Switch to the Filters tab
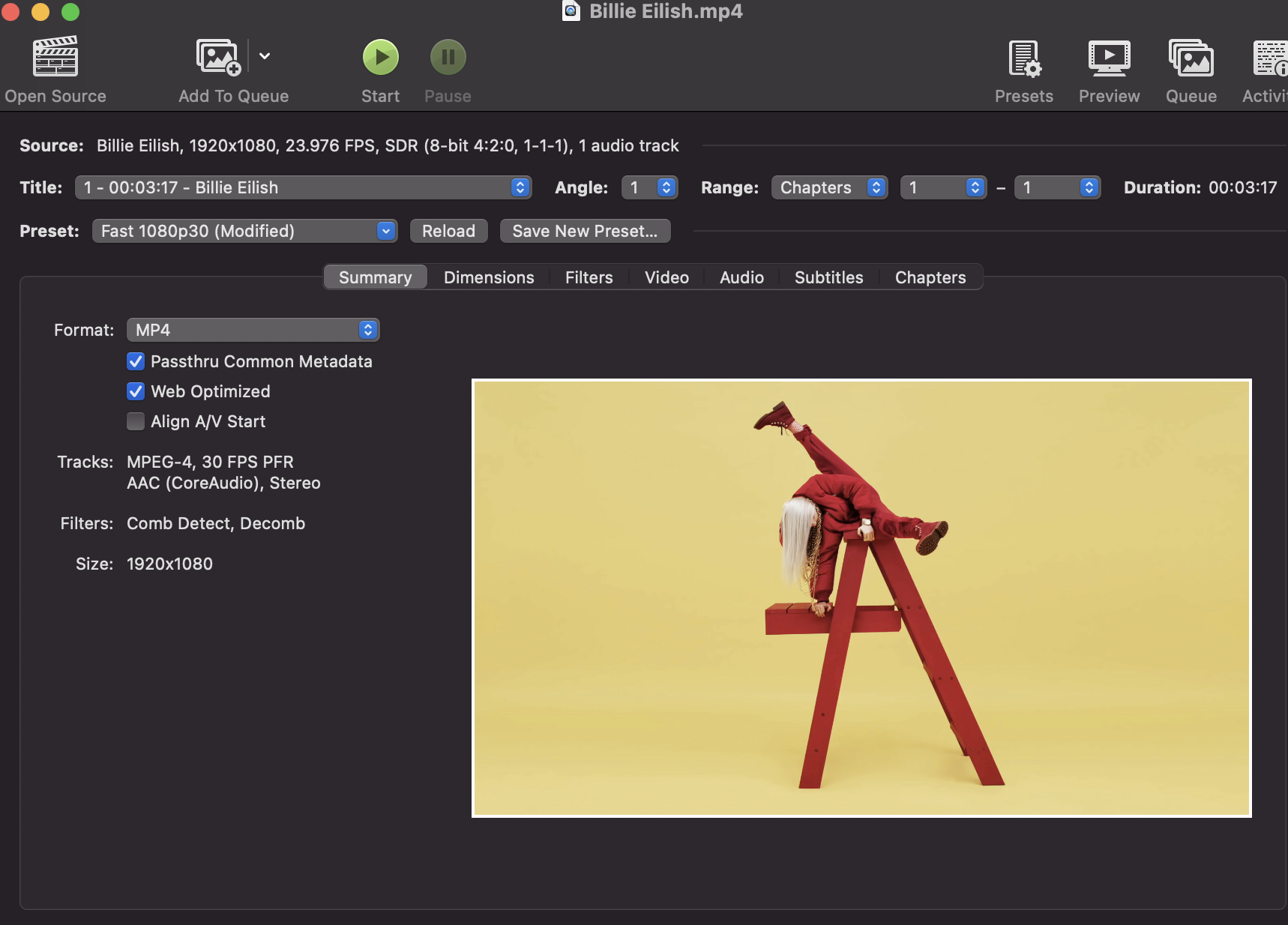Image resolution: width=1288 pixels, height=925 pixels. tap(589, 277)
